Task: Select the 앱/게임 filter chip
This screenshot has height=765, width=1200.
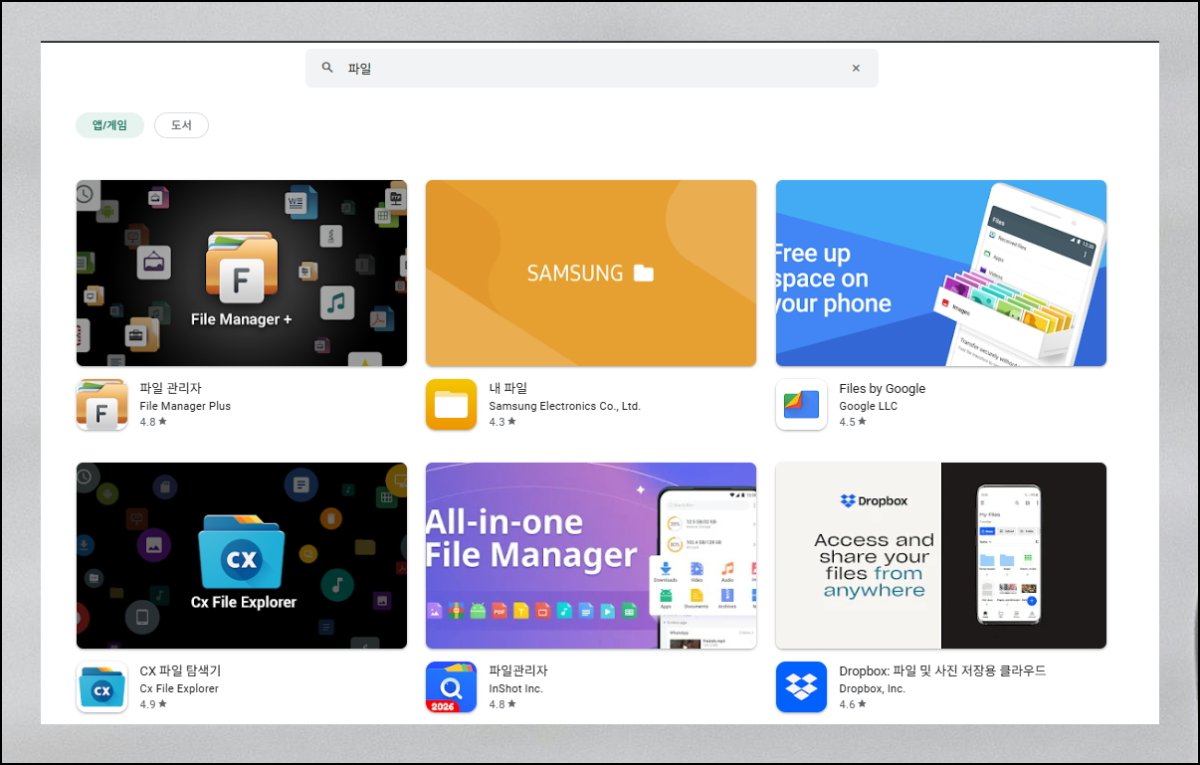Action: (x=110, y=125)
